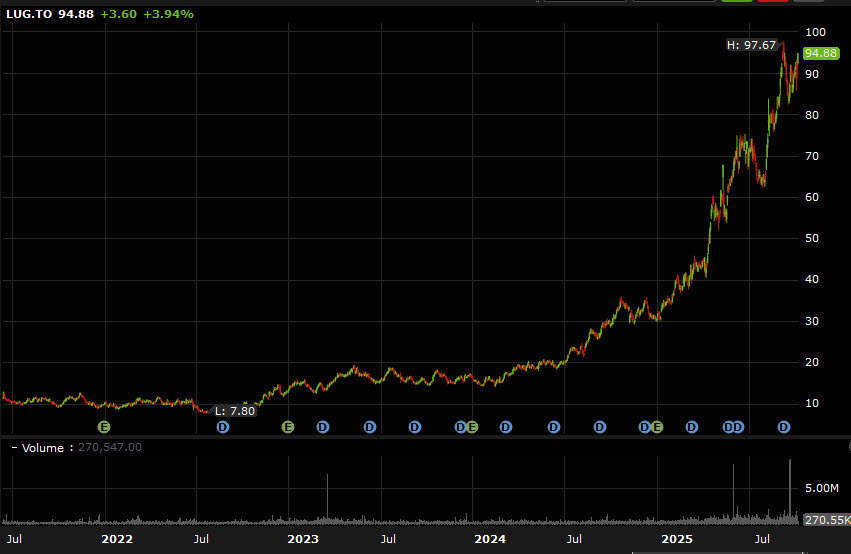Click the LUG.TO ticker symbol
Image resolution: width=851 pixels, height=554 pixels.
[x=29, y=14]
